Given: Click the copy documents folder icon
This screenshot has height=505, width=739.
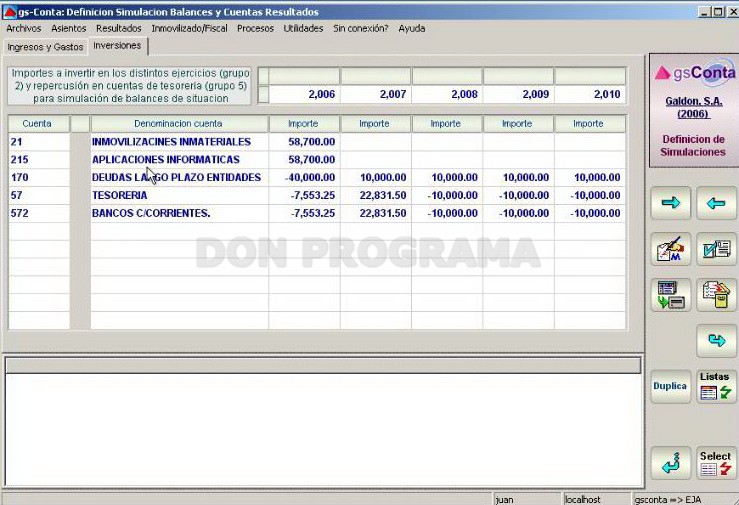Looking at the screenshot, I should [716, 295].
